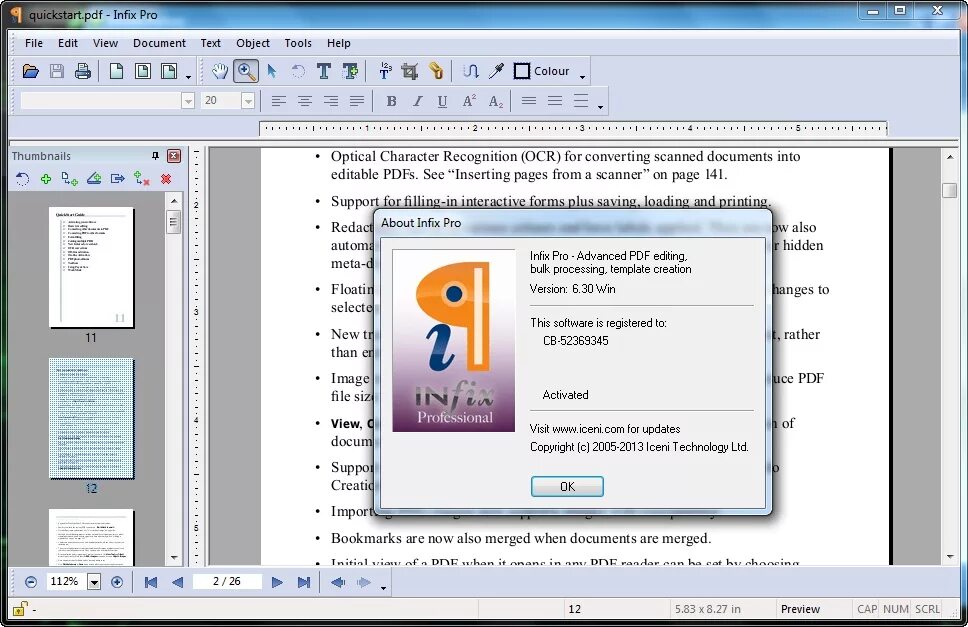Toggle superscript formatting

pos(469,101)
